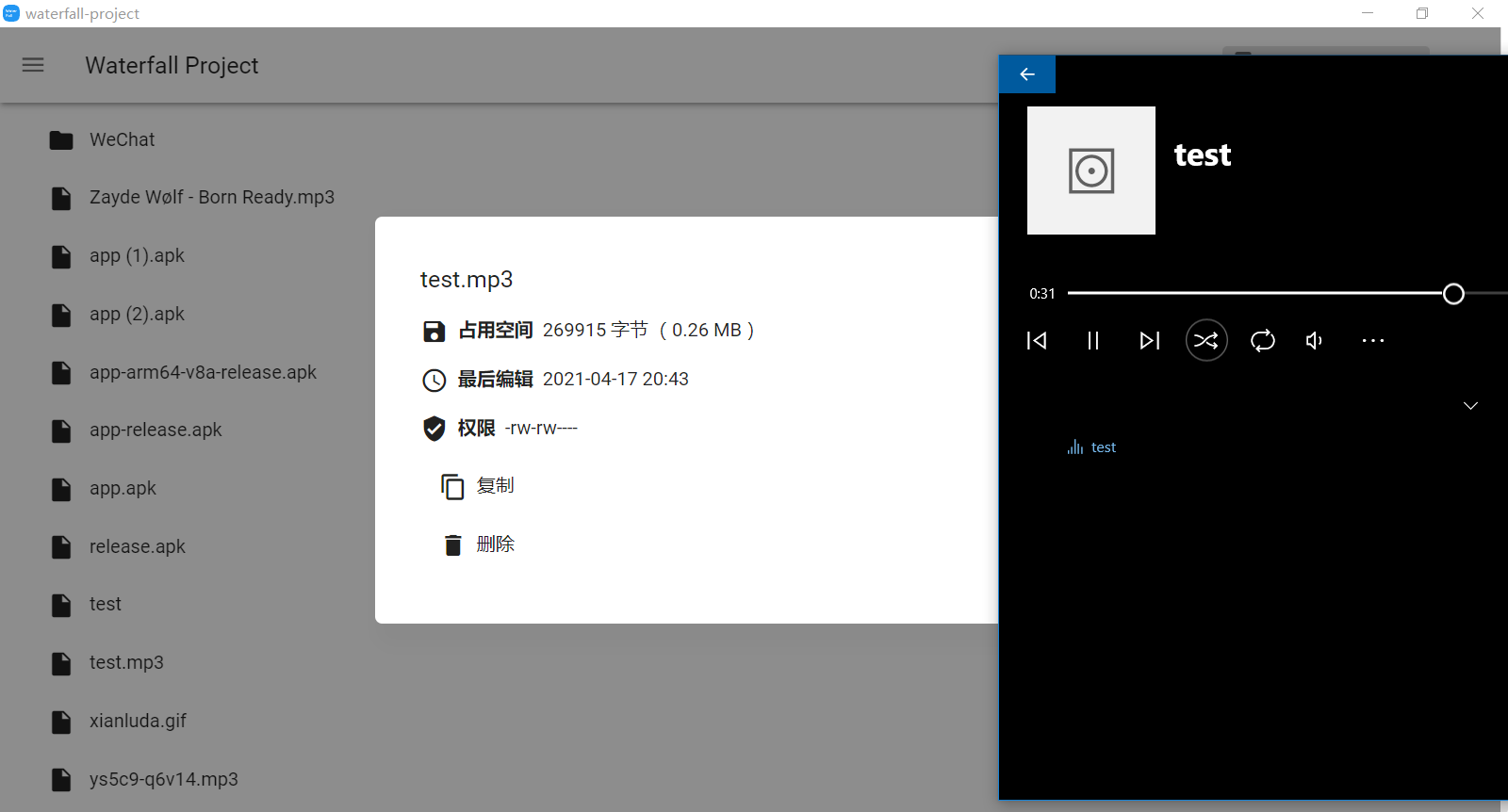
Task: Click the clock icon for 最后编辑
Action: click(434, 381)
